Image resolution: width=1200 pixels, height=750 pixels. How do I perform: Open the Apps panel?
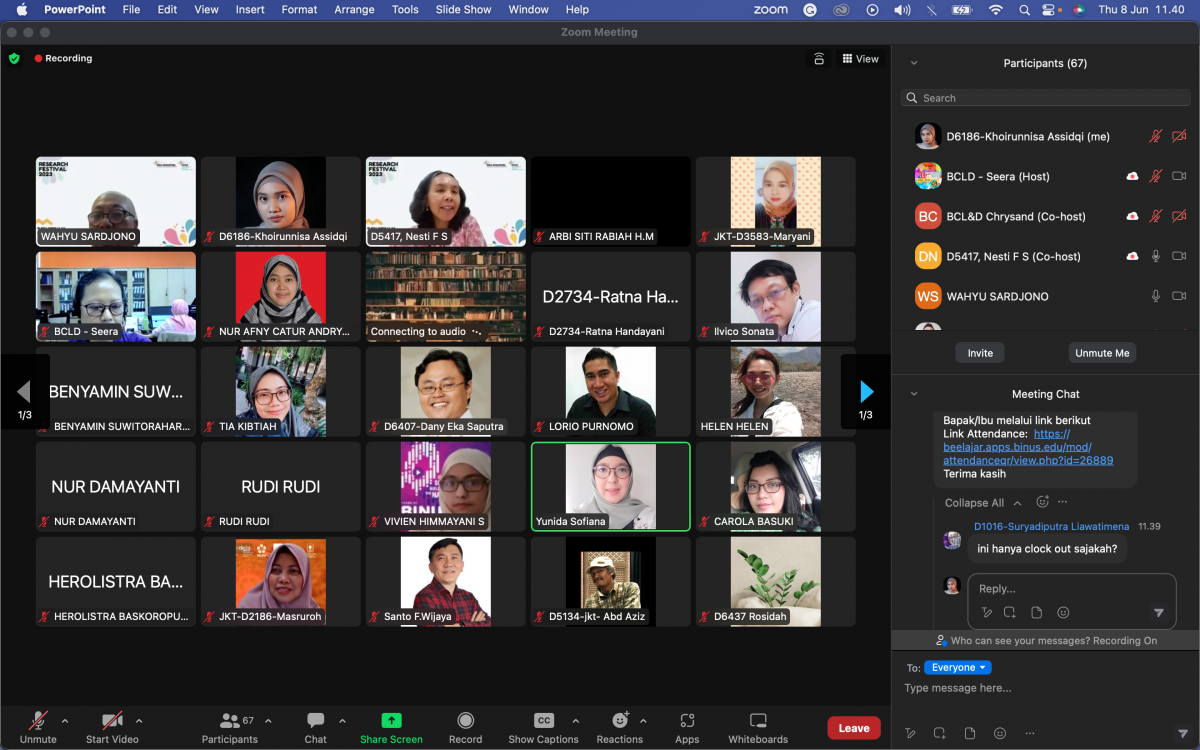point(687,728)
